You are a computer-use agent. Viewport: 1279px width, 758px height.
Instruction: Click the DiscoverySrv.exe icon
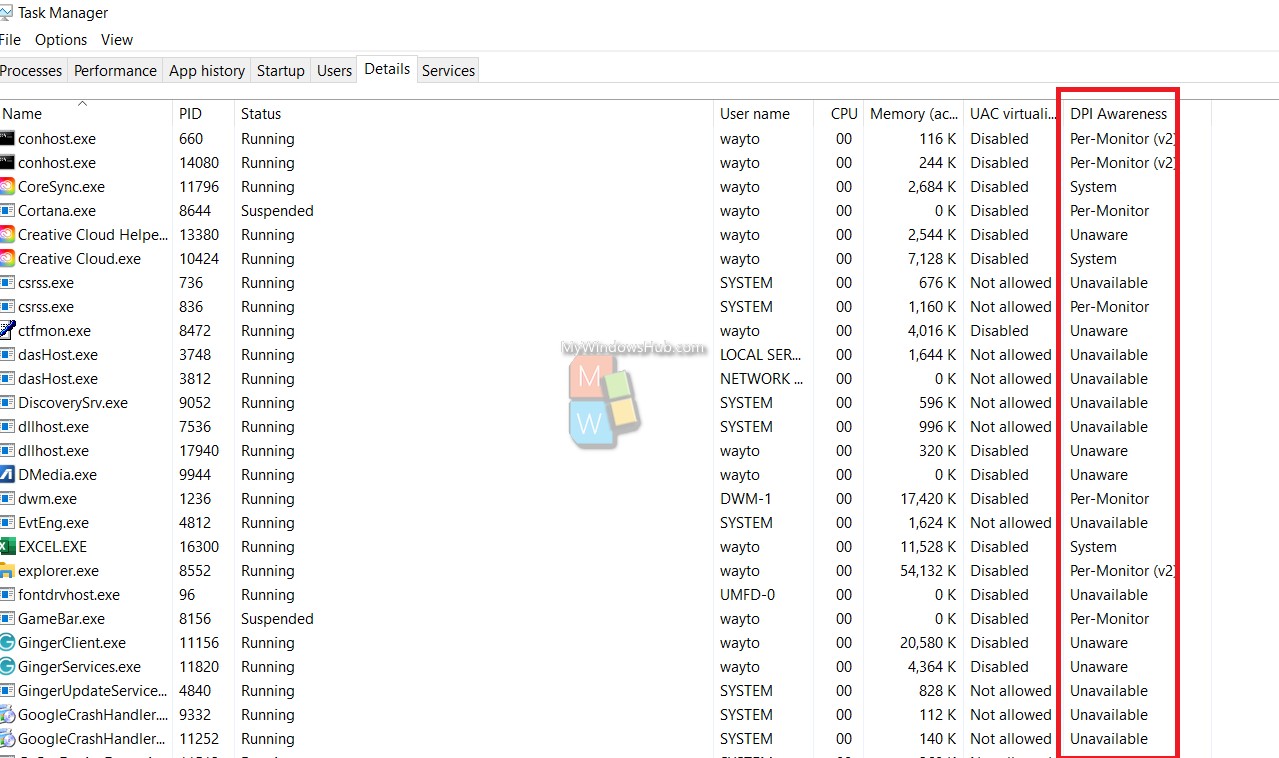[x=8, y=403]
